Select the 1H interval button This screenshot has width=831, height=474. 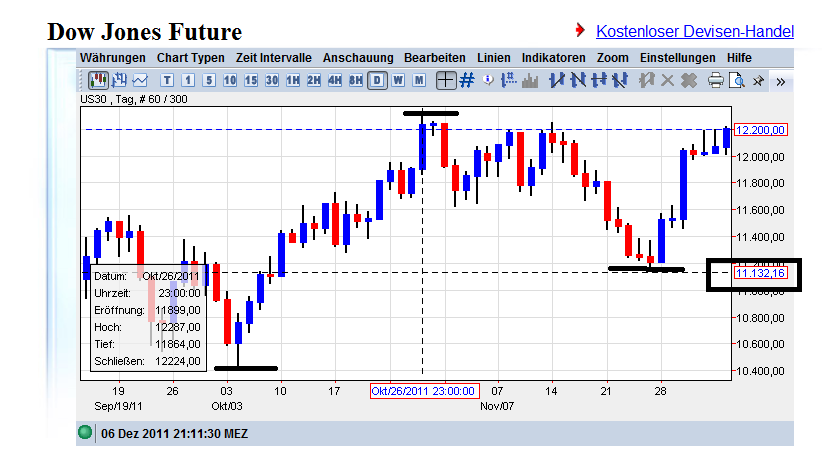(x=293, y=81)
